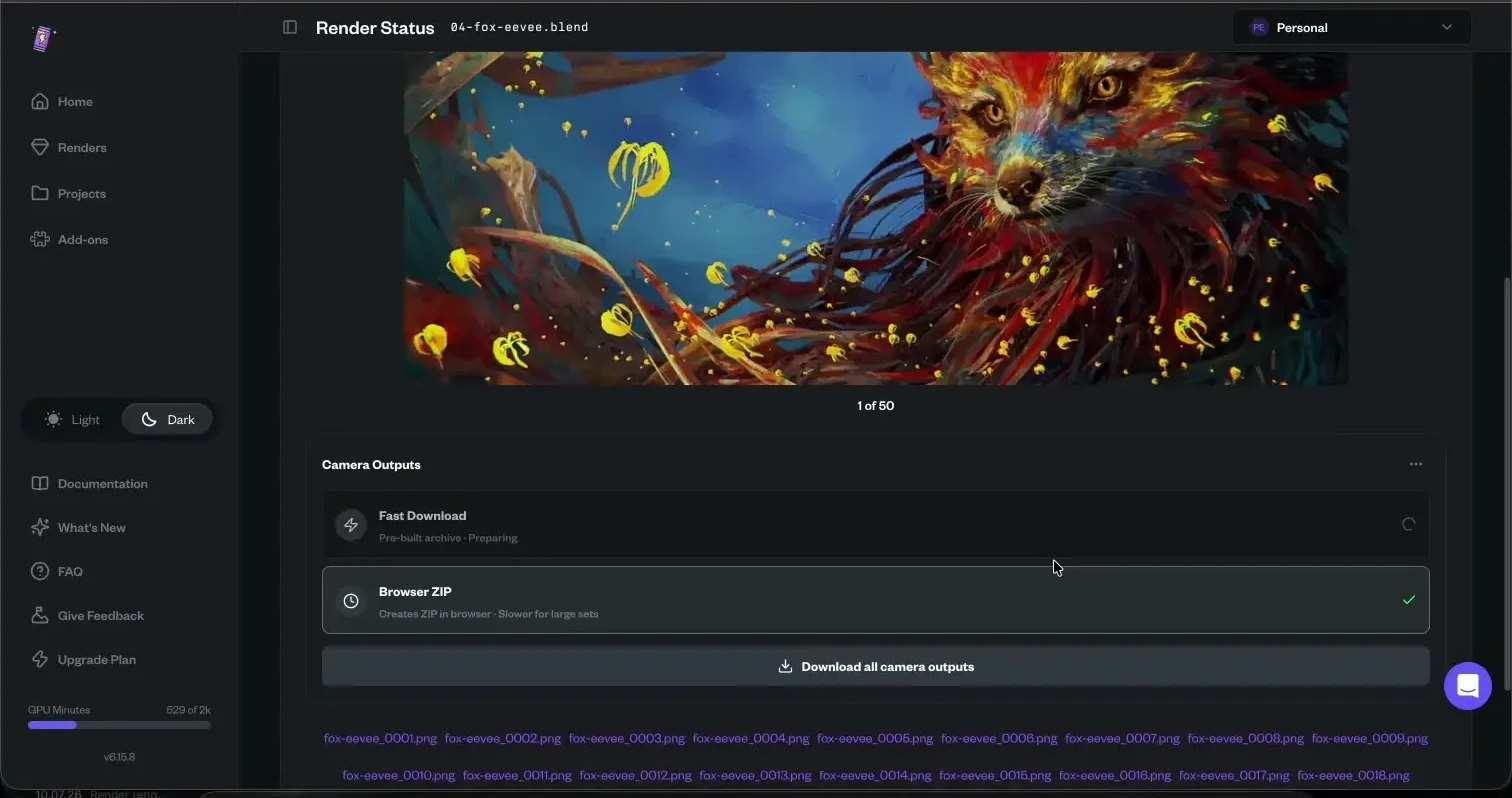Open fox-eevee_0015.png file link
Screen dimensions: 1512x798
[x=995, y=775]
